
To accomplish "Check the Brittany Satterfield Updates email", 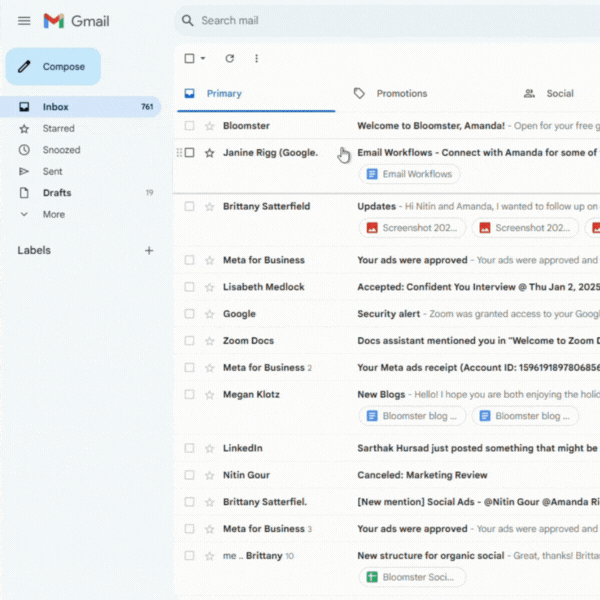I will pos(189,207).
